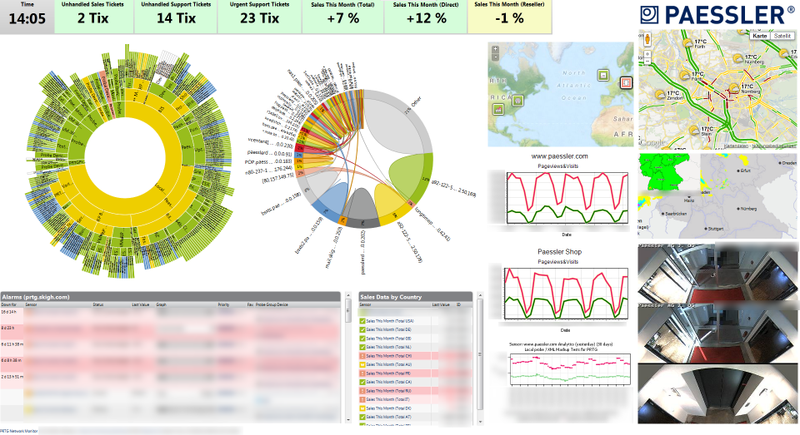Click green check icon for Total CA

(x=362, y=382)
